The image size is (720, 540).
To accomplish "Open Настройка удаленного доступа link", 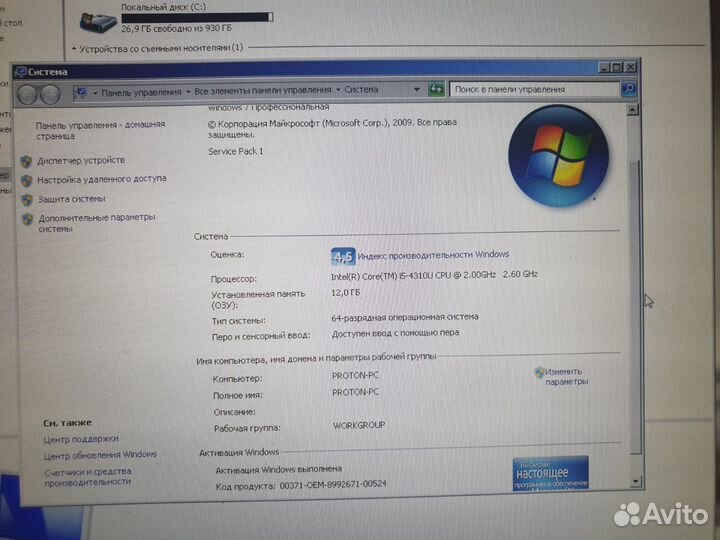I will (x=101, y=179).
